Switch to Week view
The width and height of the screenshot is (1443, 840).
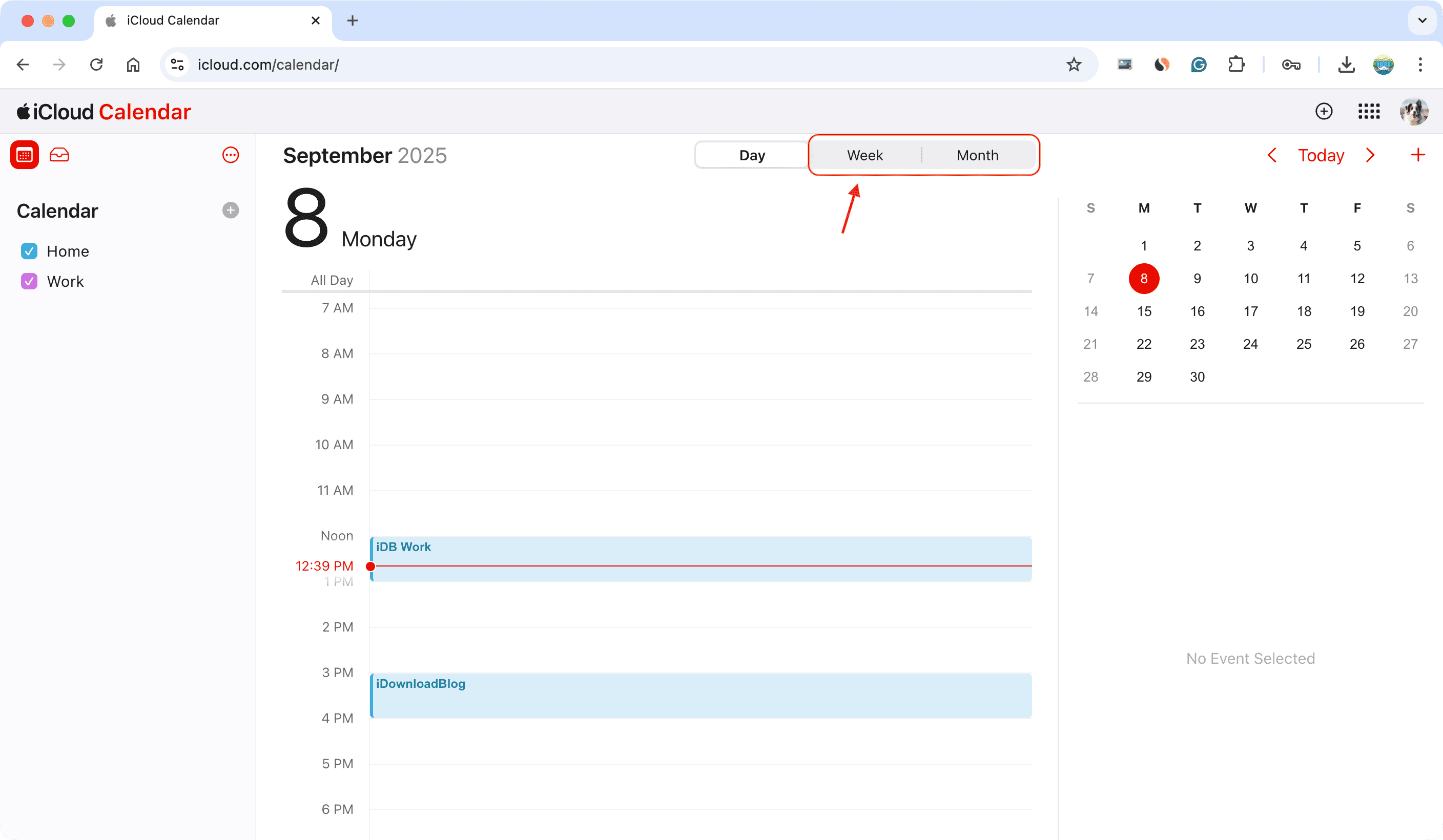(x=864, y=155)
